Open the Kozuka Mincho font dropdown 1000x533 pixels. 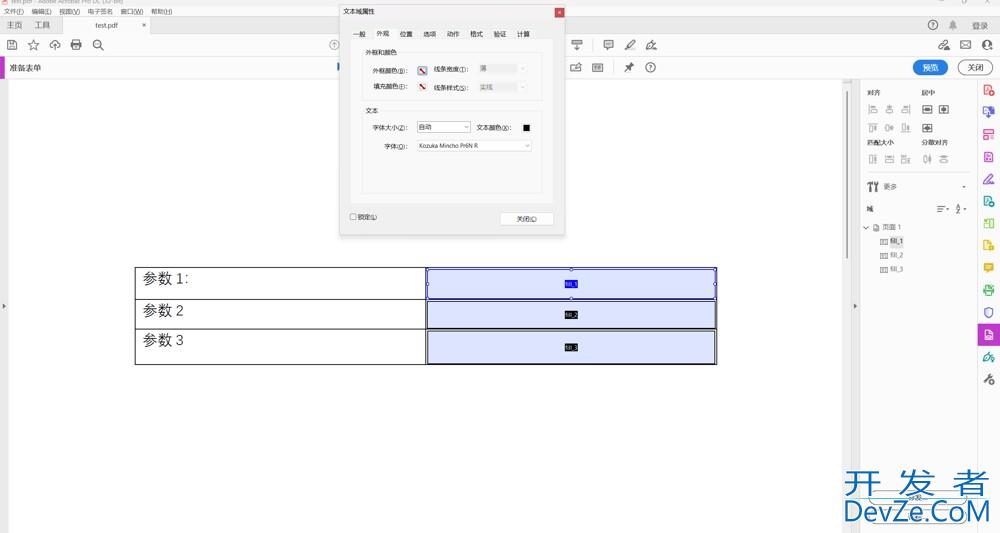474,146
